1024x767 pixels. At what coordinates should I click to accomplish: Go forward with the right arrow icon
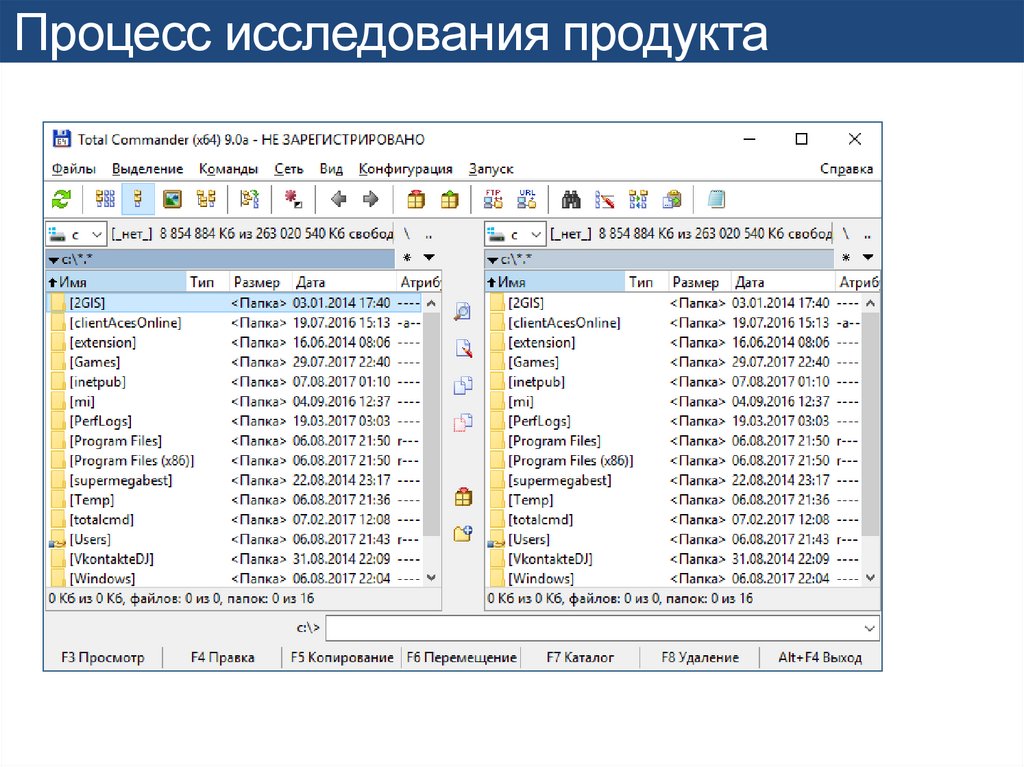tap(370, 199)
